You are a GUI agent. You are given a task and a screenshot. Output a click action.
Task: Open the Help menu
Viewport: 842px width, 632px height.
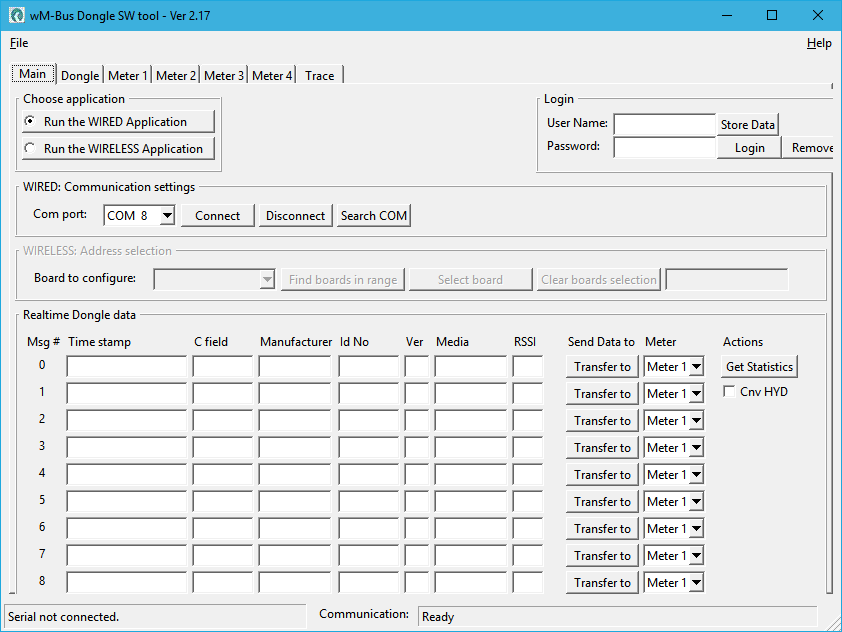(818, 43)
